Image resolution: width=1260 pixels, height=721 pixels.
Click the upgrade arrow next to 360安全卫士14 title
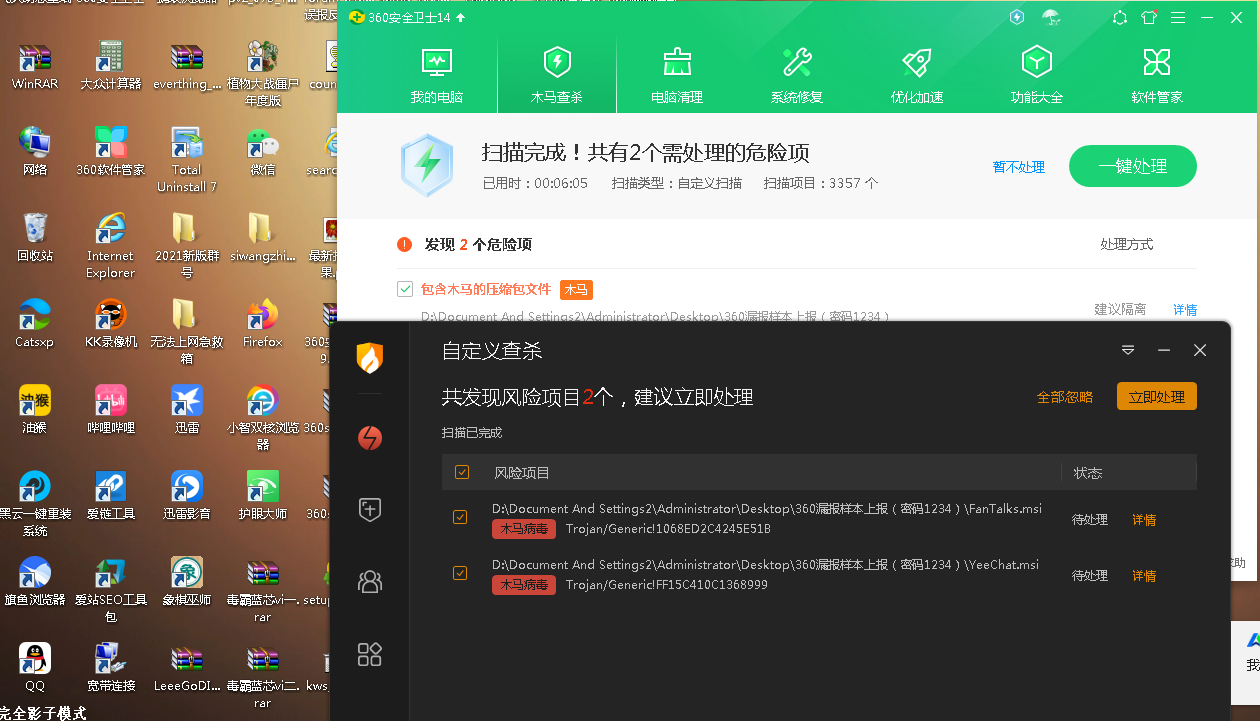460,18
